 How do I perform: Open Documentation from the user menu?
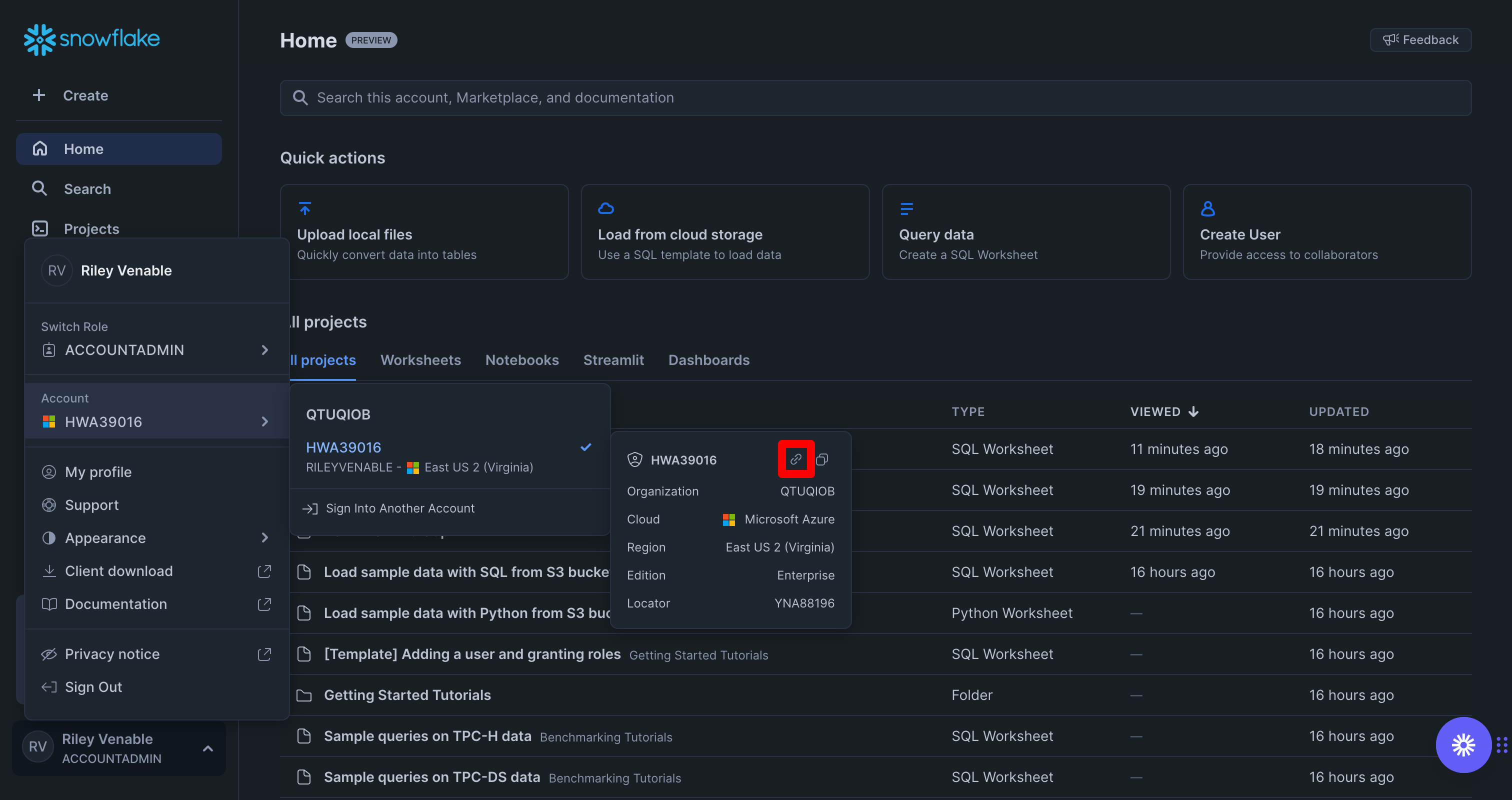[x=156, y=603]
